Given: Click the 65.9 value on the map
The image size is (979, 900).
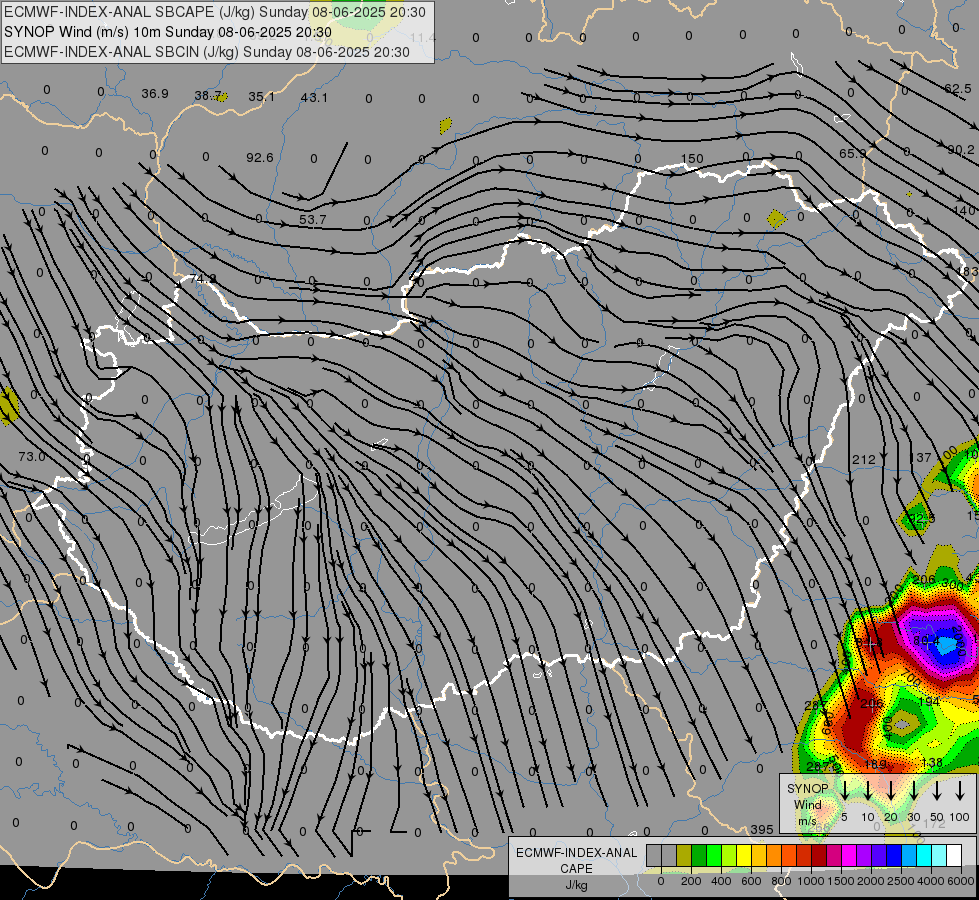Looking at the screenshot, I should tap(853, 153).
